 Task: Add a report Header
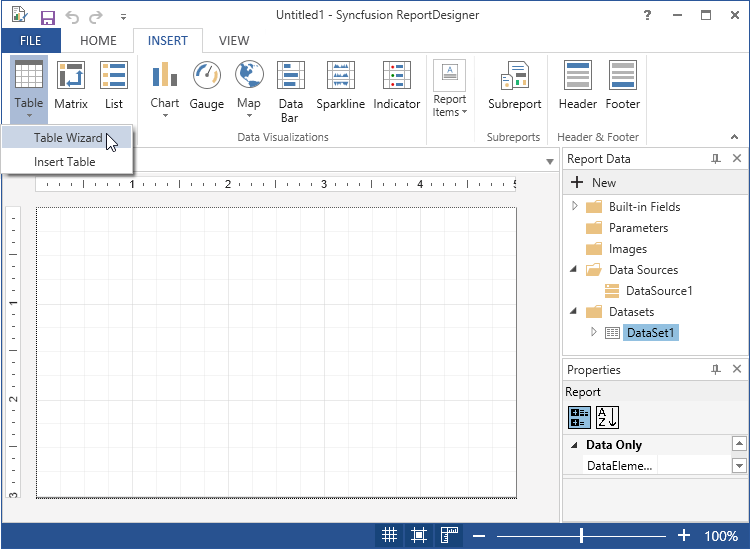point(578,85)
